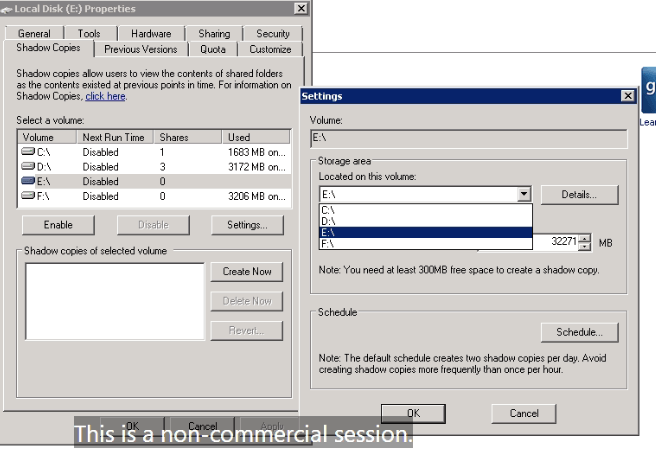Click shares value '3' for D:\
The image size is (656, 457).
(x=163, y=167)
